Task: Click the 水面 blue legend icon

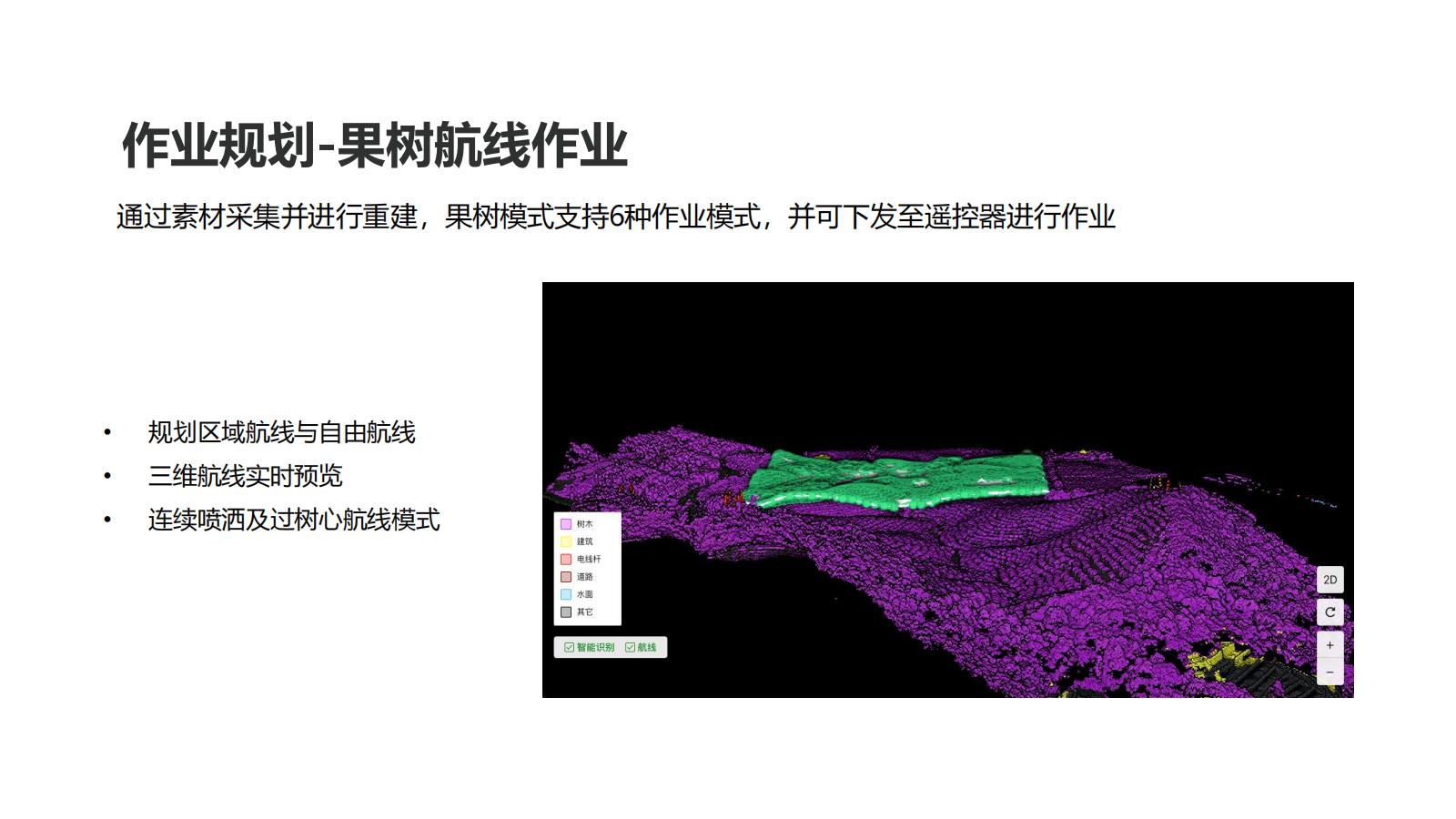Action: click(566, 594)
